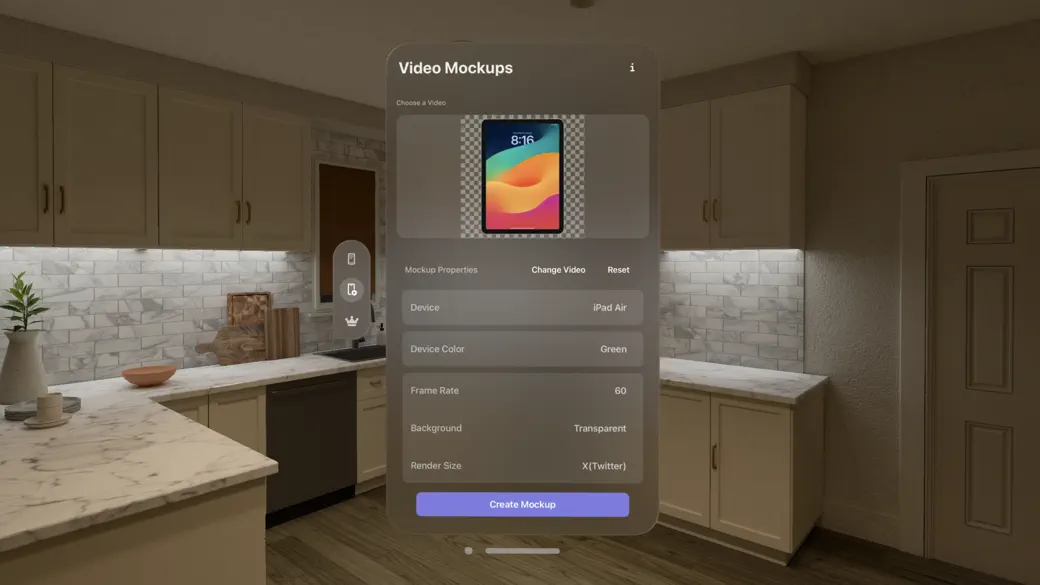Open the video mockup device icon
Image resolution: width=1040 pixels, height=585 pixels.
coord(352,289)
